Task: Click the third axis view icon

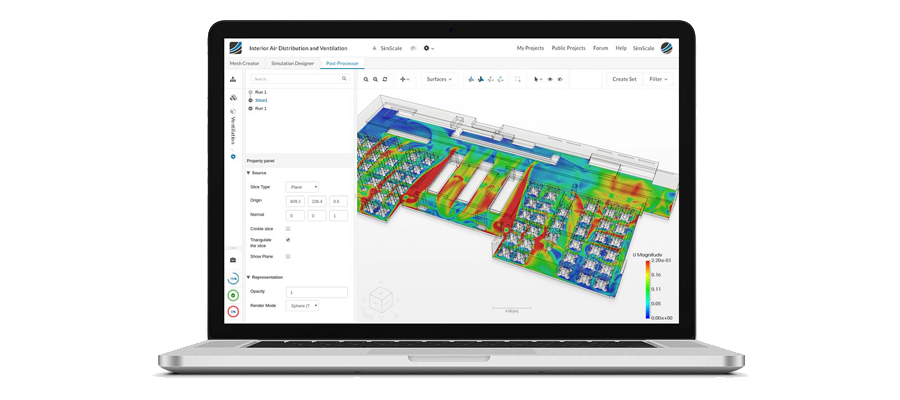Action: point(491,79)
